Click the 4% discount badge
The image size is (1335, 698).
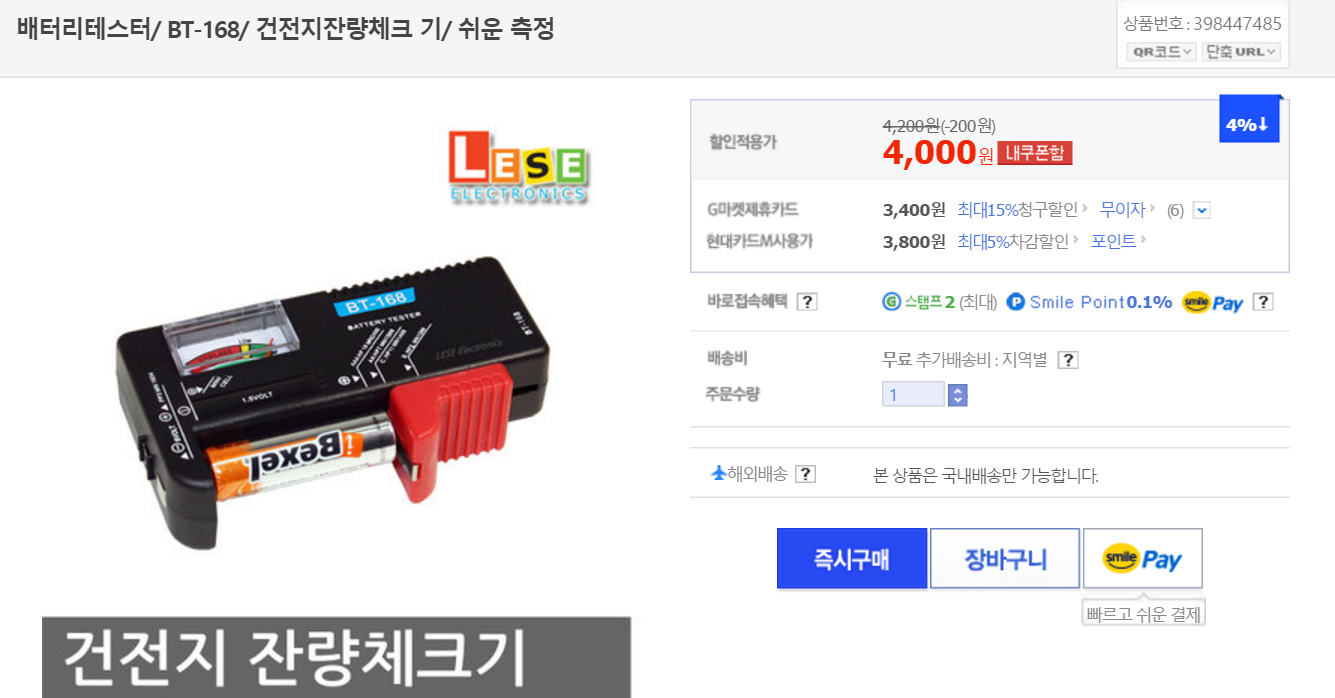pyautogui.click(x=1249, y=120)
